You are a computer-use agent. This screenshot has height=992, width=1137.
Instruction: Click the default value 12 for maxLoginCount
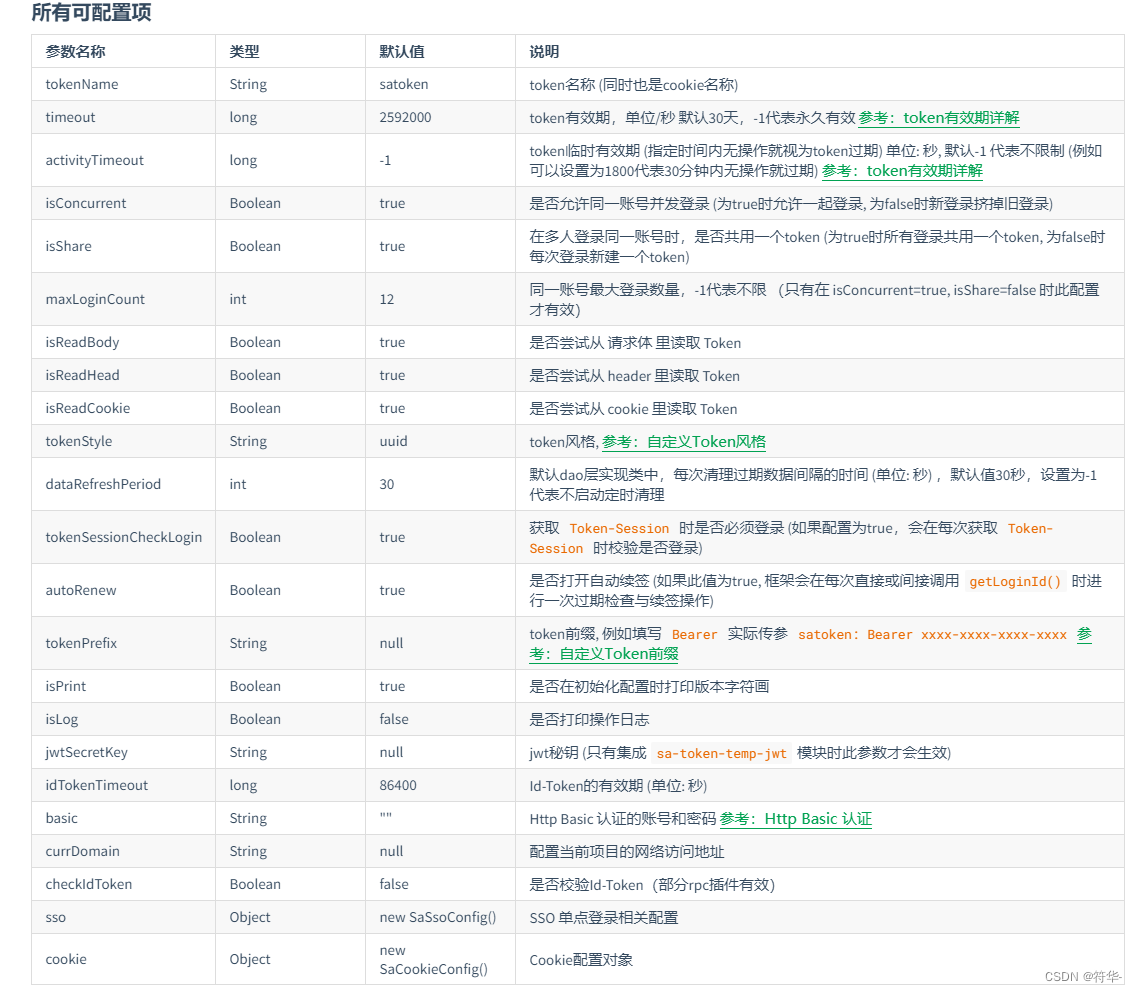386,299
